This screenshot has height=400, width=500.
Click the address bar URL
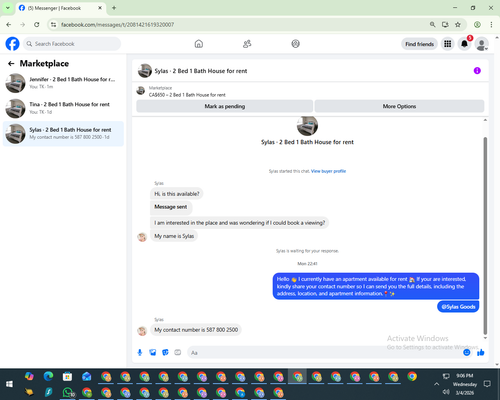pyautogui.click(x=117, y=25)
